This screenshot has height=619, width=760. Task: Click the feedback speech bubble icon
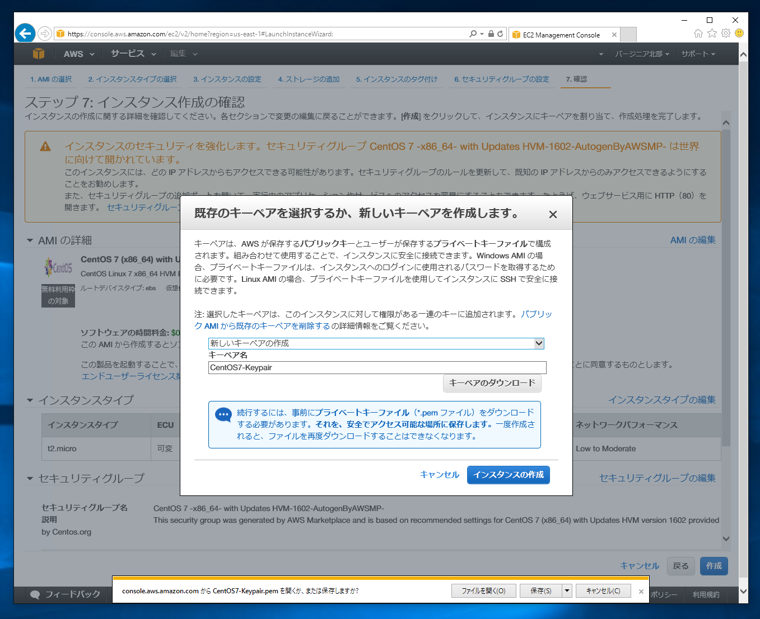pyautogui.click(x=35, y=595)
